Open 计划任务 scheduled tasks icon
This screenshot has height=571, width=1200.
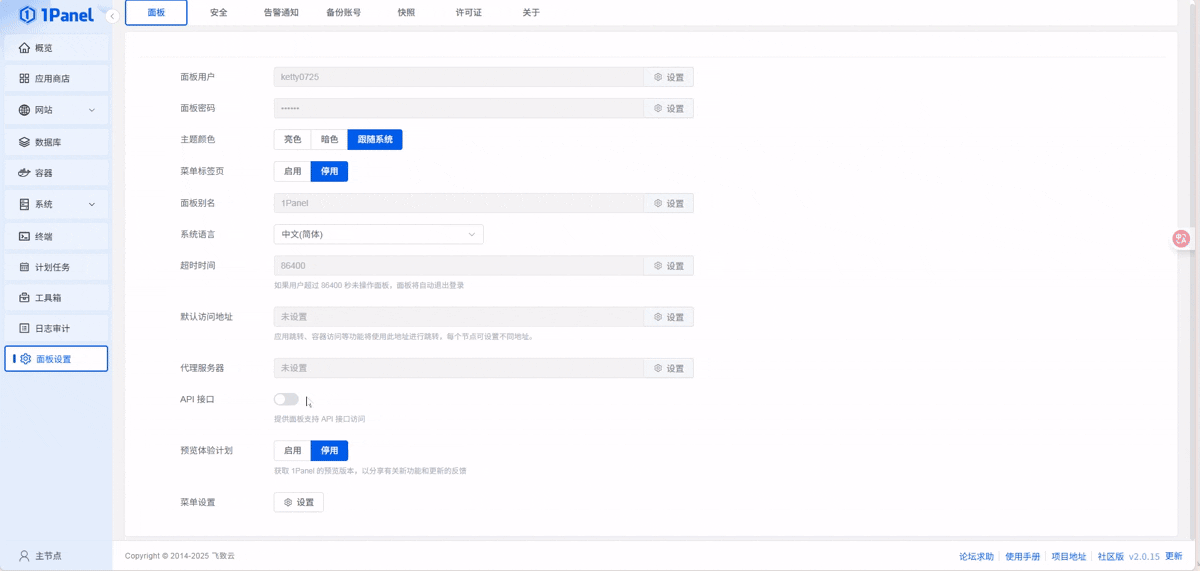click(x=25, y=267)
